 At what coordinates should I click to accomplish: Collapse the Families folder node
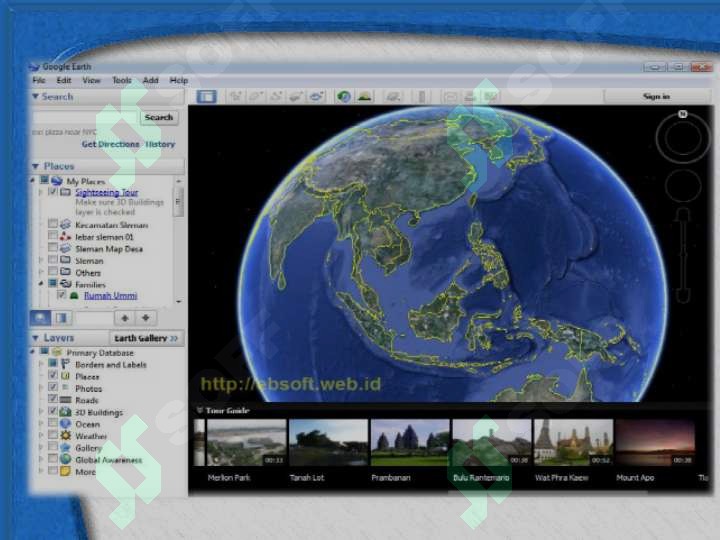click(41, 284)
